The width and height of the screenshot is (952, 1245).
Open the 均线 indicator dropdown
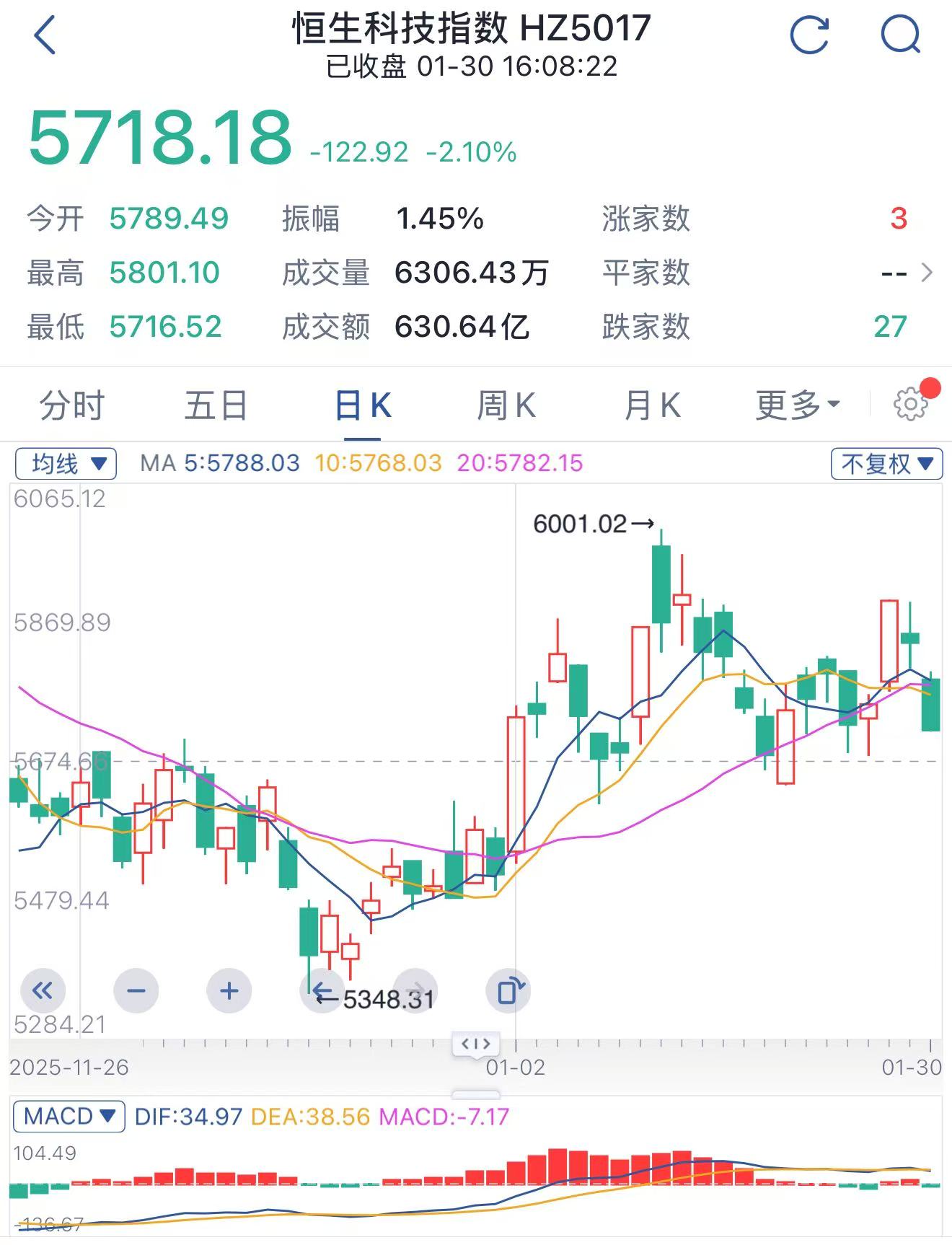[x=66, y=463]
